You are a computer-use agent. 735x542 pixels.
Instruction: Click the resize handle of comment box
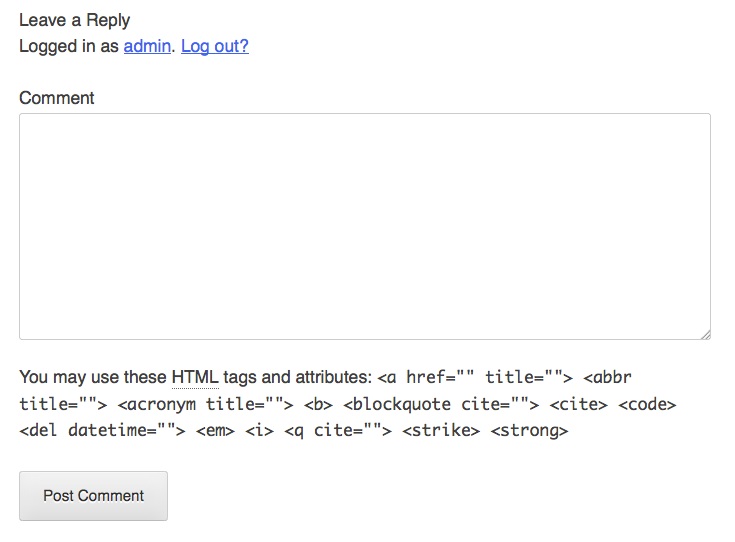tap(705, 334)
